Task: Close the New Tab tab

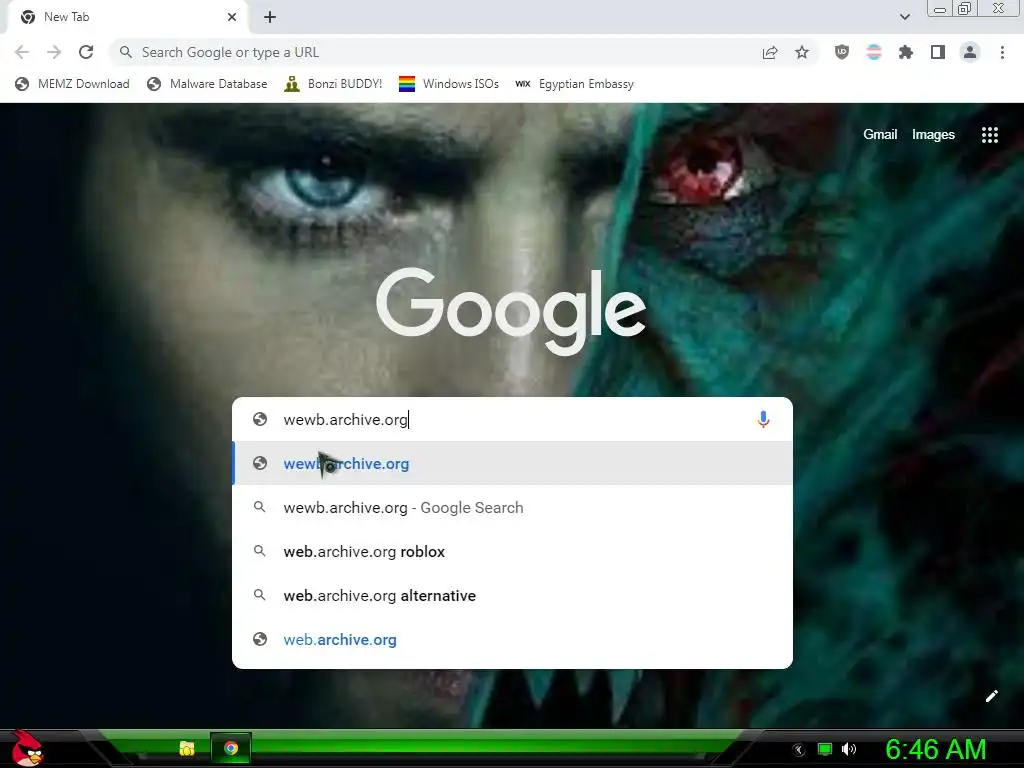Action: click(x=232, y=17)
